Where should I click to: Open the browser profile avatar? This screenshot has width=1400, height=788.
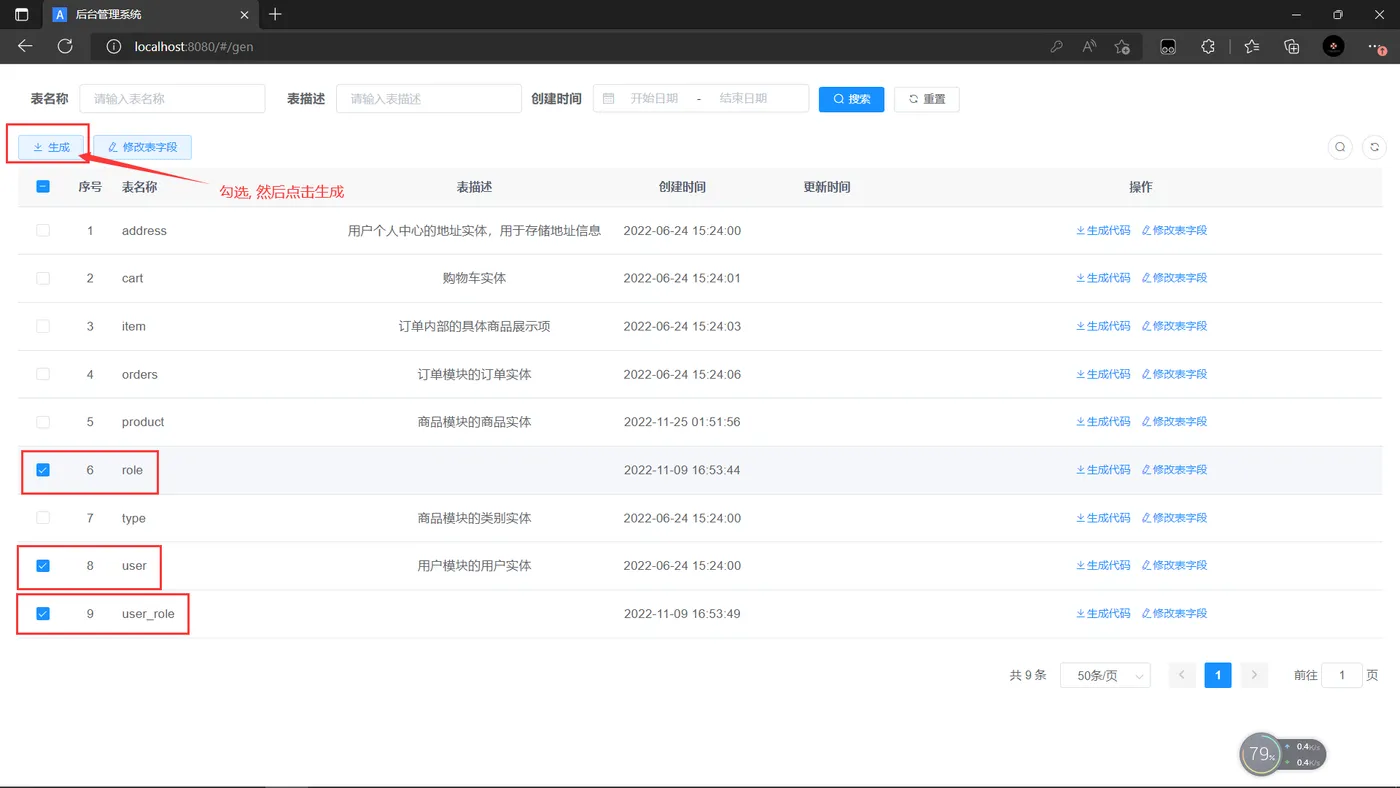[x=1334, y=46]
